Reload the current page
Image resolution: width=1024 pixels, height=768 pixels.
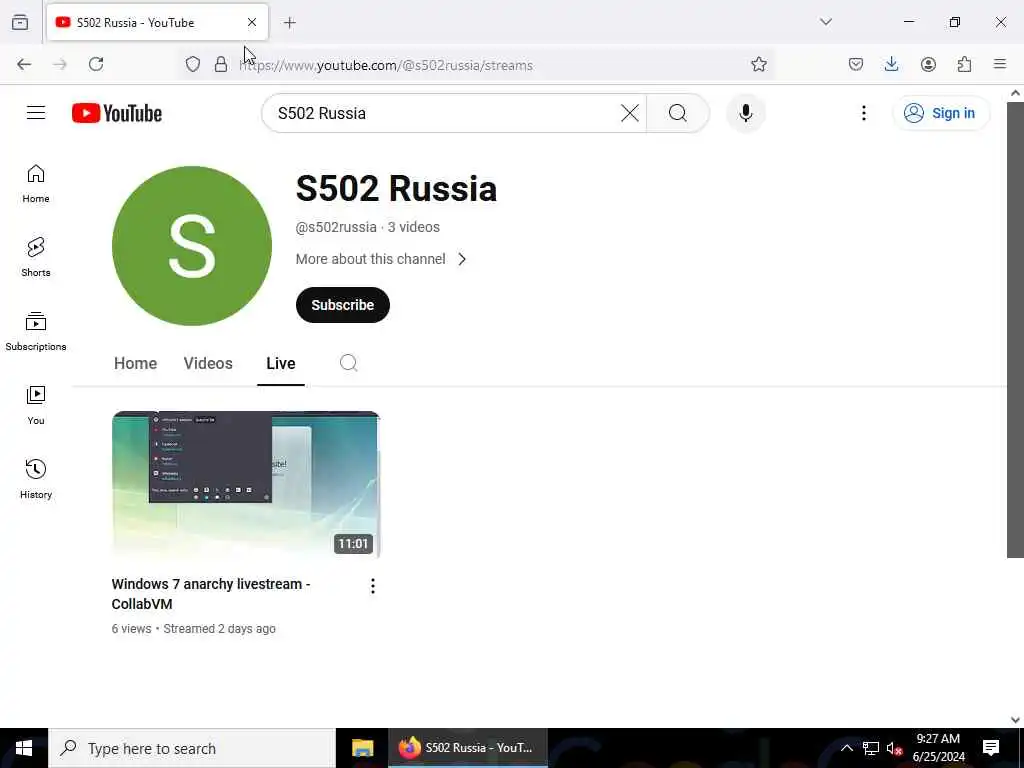click(96, 64)
